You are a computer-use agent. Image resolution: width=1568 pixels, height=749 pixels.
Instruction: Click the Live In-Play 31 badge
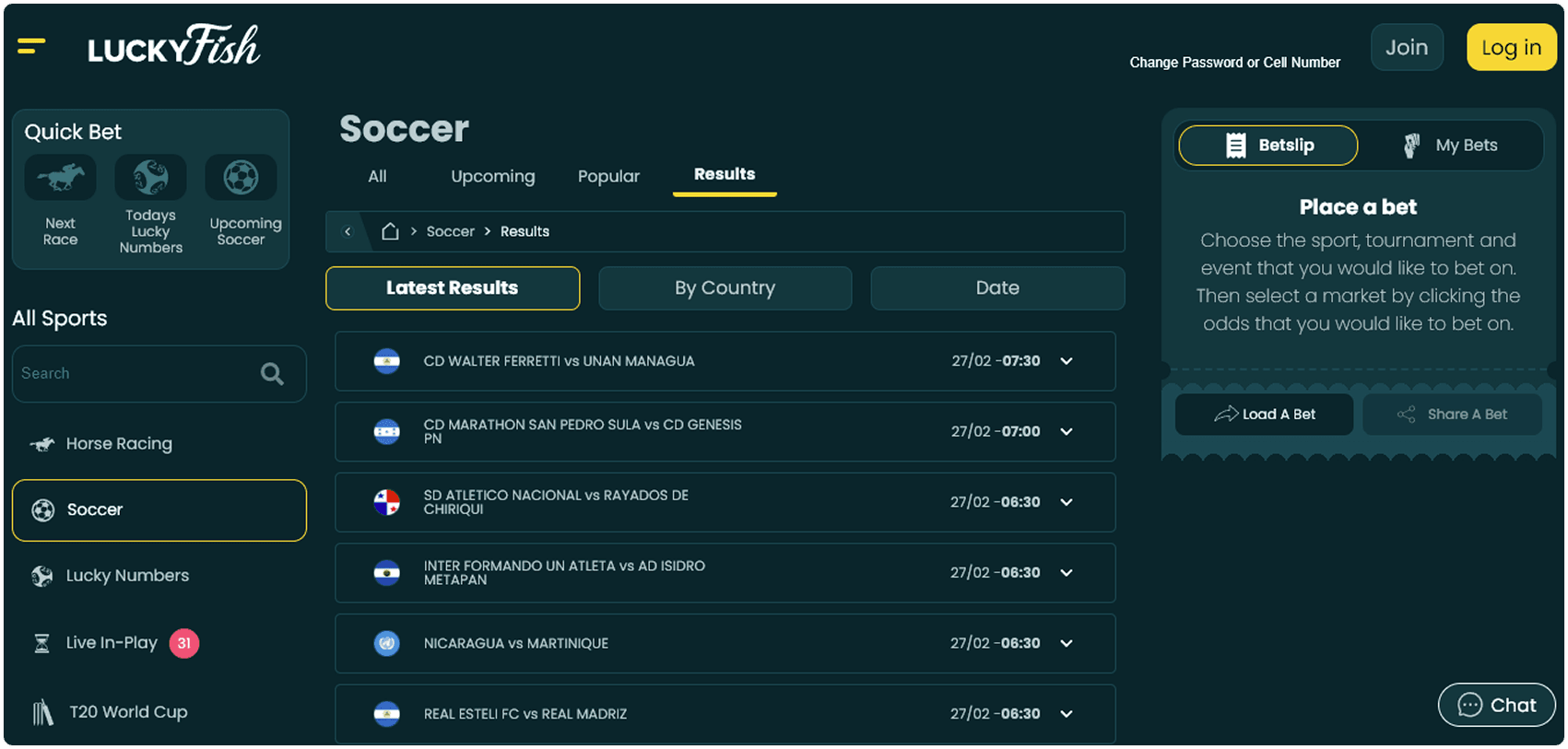click(184, 643)
